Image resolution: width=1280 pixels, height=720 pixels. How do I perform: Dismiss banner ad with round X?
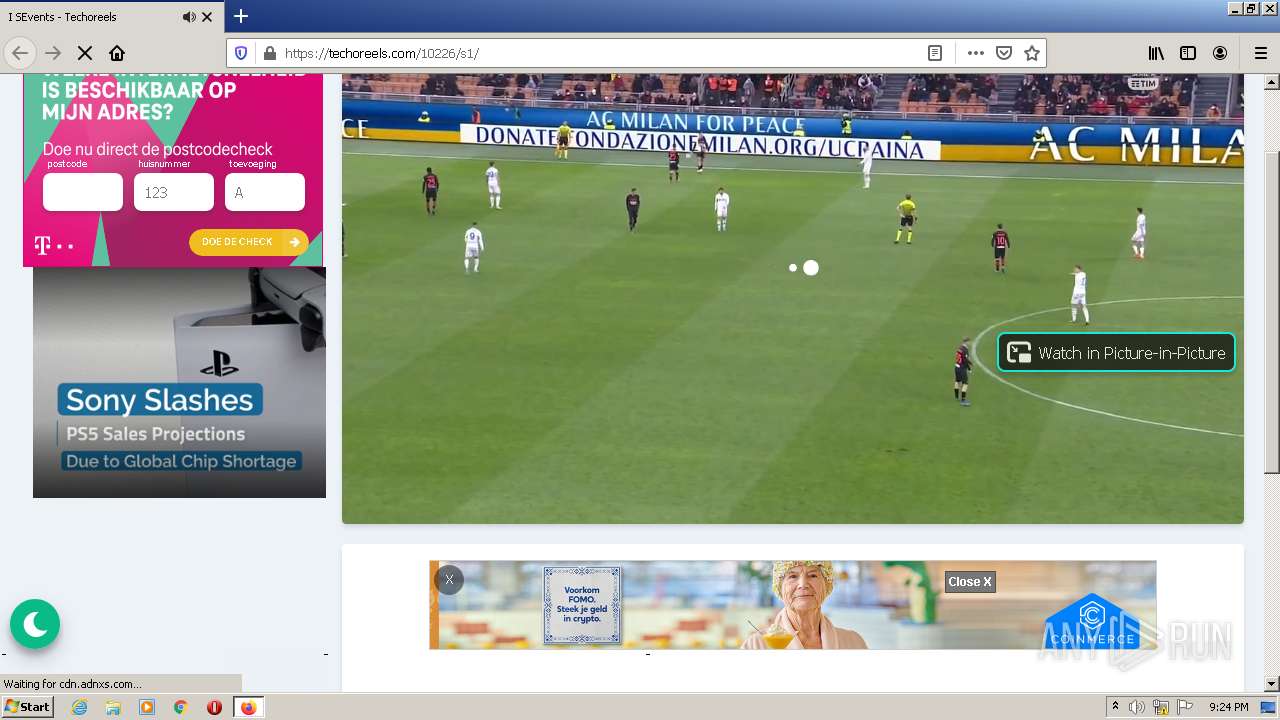(x=449, y=580)
